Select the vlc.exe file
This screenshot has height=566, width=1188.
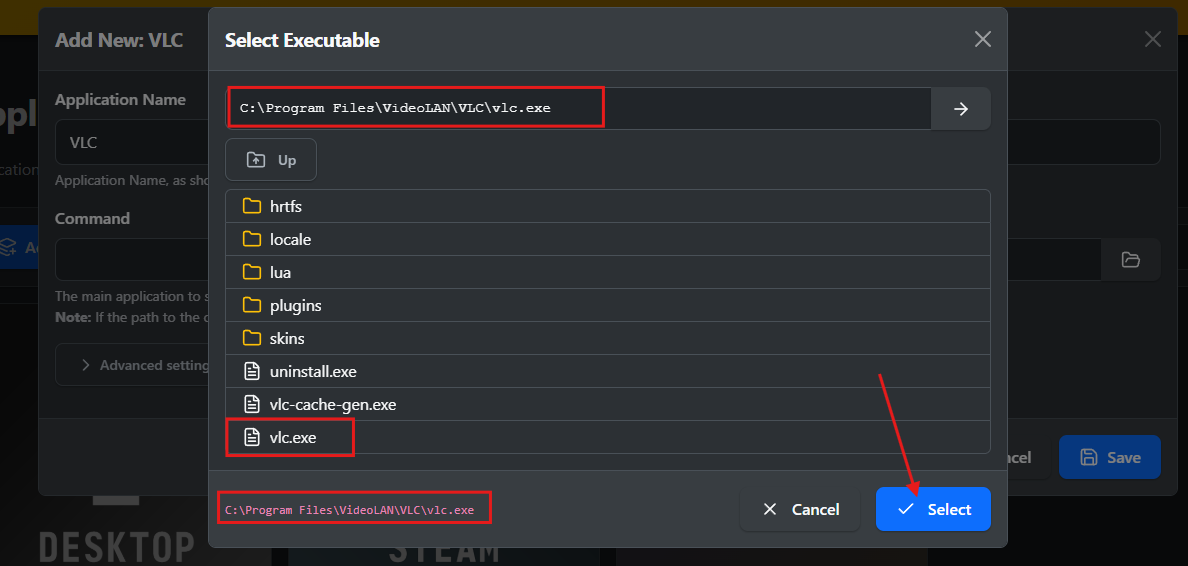[608, 437]
